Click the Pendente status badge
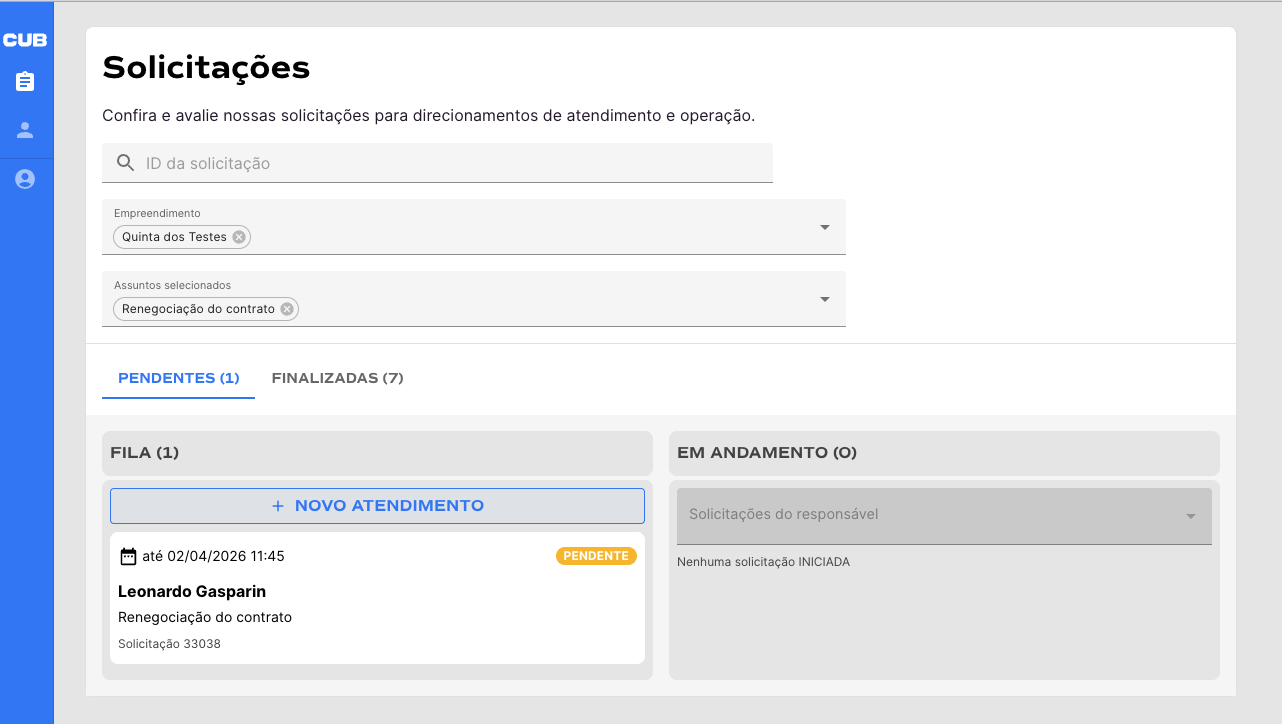The height and width of the screenshot is (724, 1282). [596, 556]
